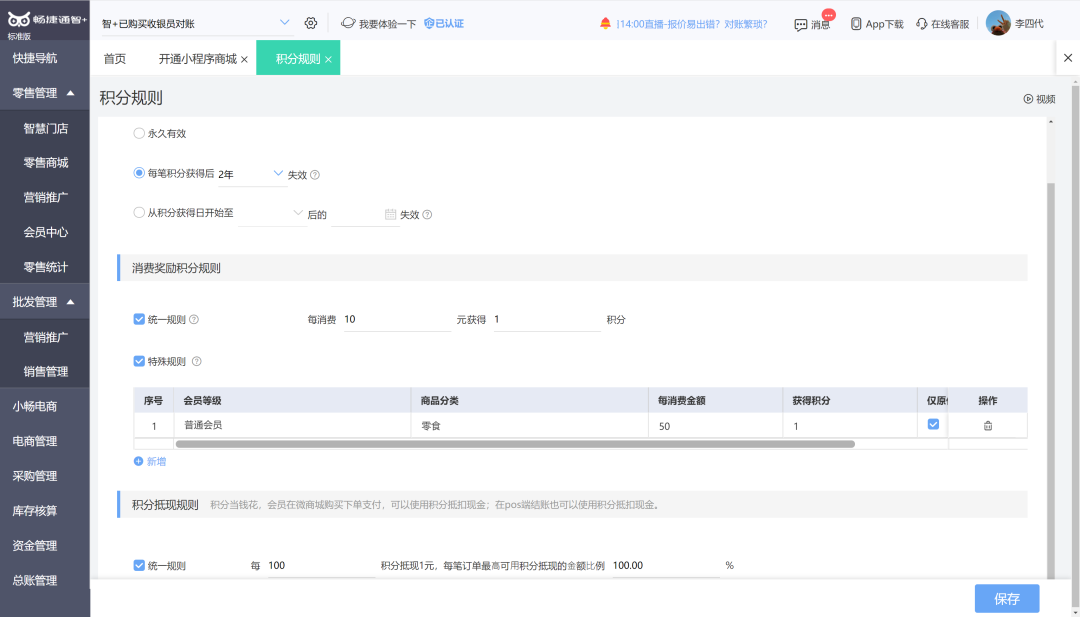Play the 视频 tutorial icon

tap(1028, 99)
